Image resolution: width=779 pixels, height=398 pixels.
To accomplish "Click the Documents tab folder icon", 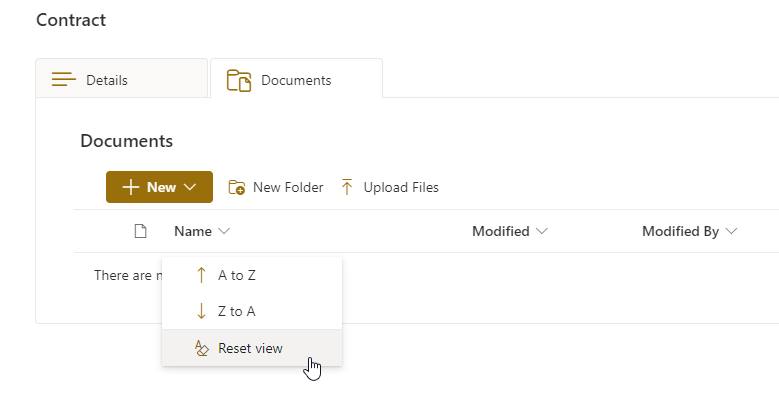I will coord(239,80).
